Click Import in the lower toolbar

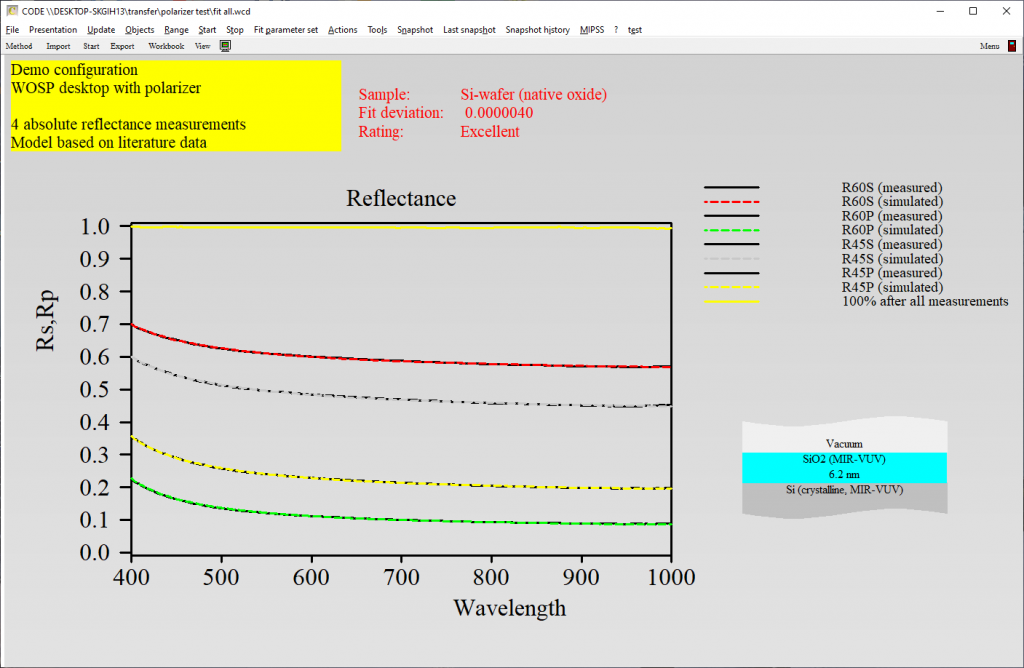pos(58,45)
